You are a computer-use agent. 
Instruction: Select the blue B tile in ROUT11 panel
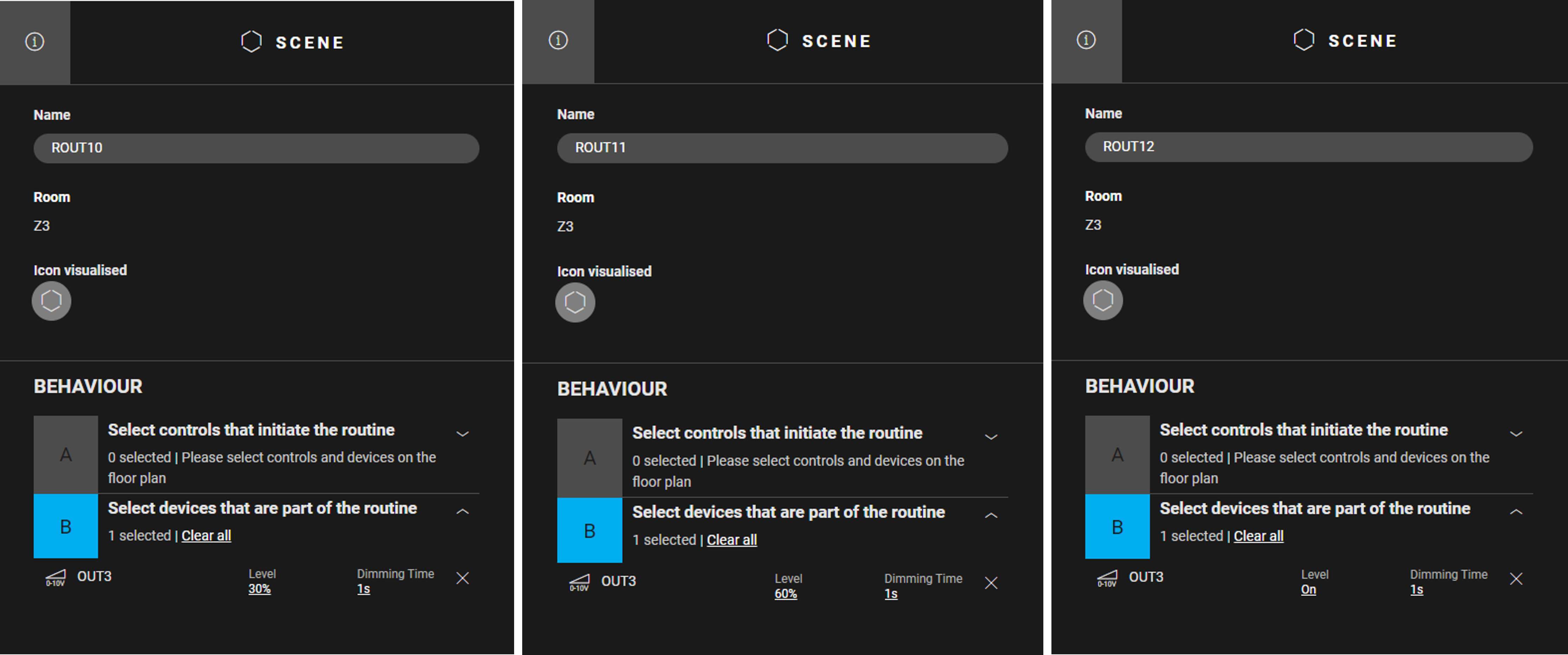590,530
